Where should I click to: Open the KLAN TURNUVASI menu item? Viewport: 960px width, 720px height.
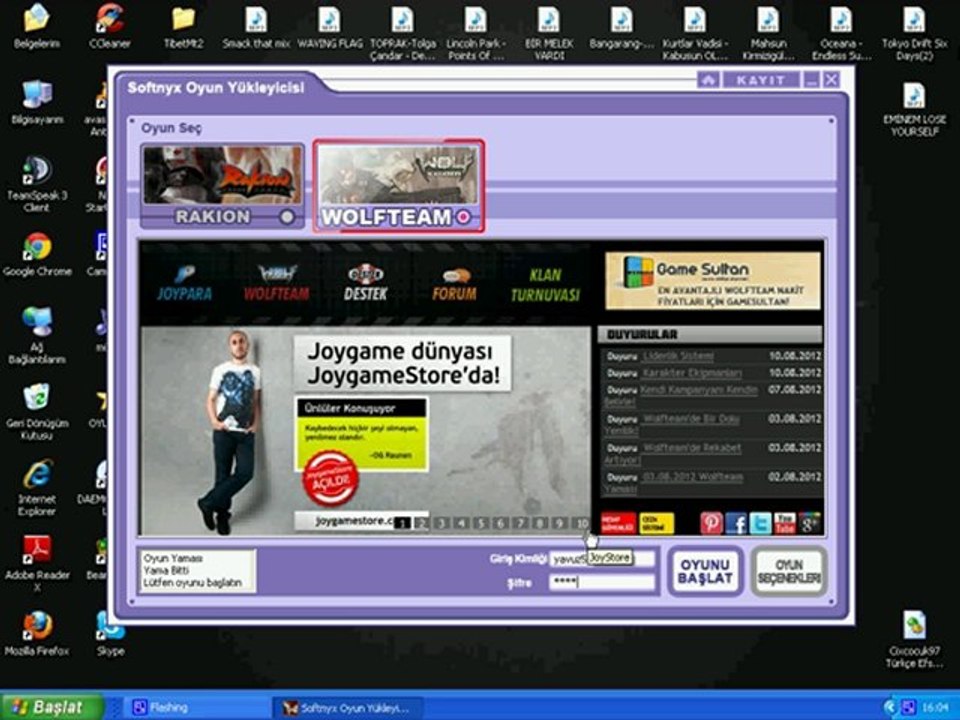click(x=546, y=285)
